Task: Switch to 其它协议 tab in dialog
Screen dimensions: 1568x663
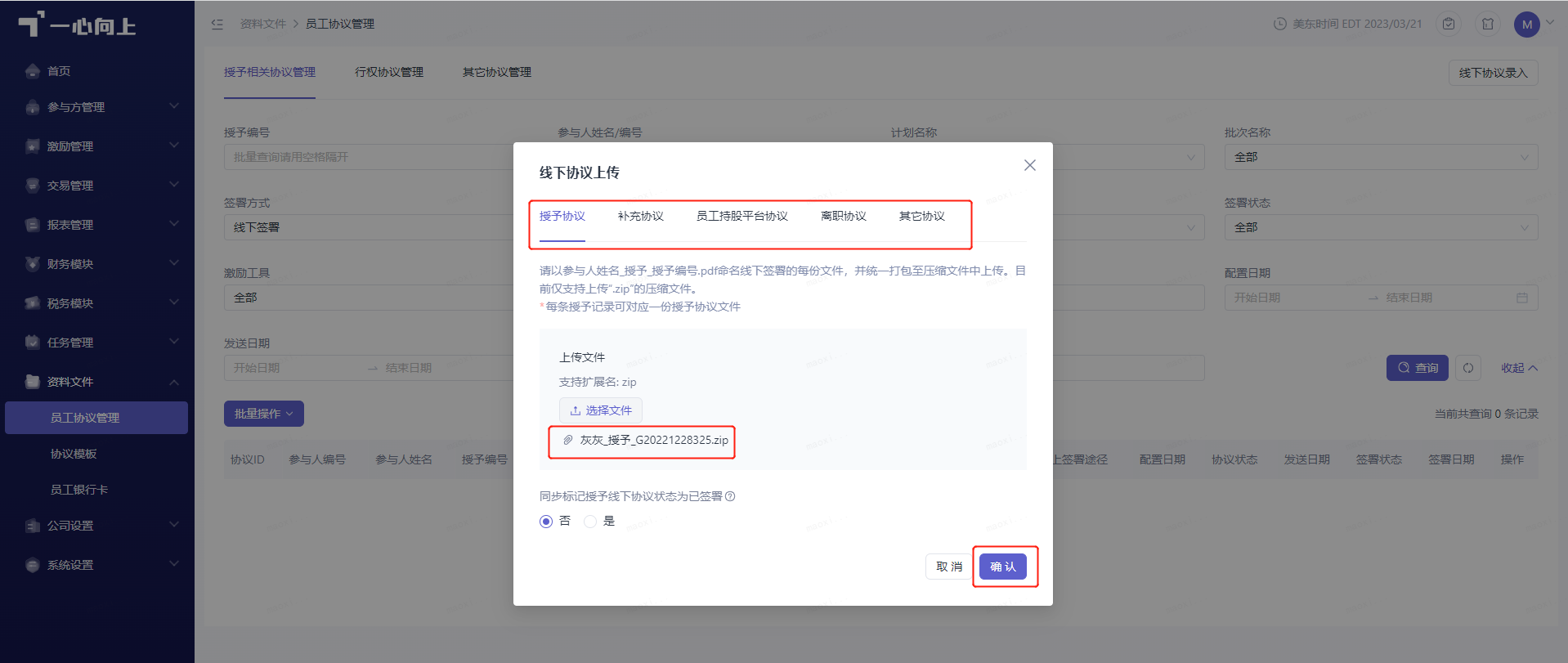Action: [922, 216]
